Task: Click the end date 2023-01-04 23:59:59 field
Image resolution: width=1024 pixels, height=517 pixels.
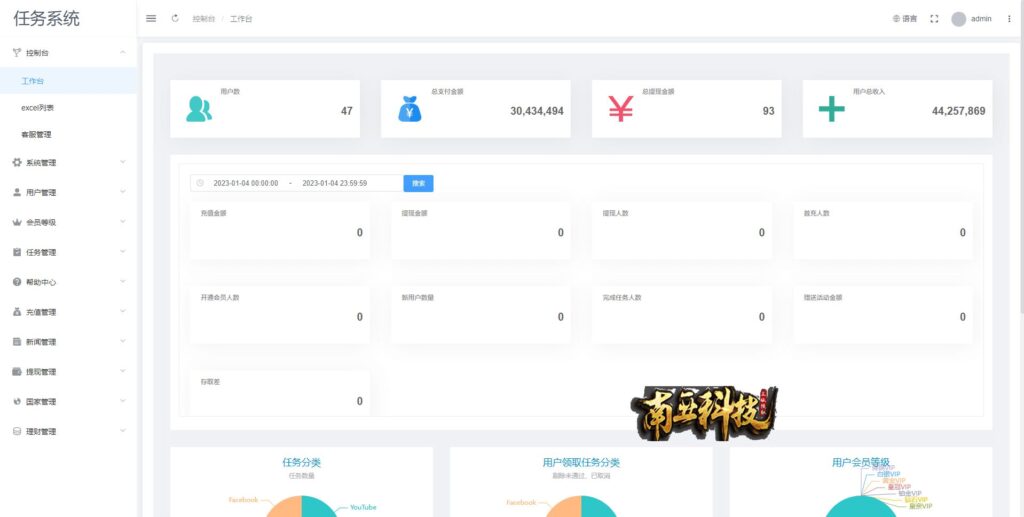Action: 334,183
